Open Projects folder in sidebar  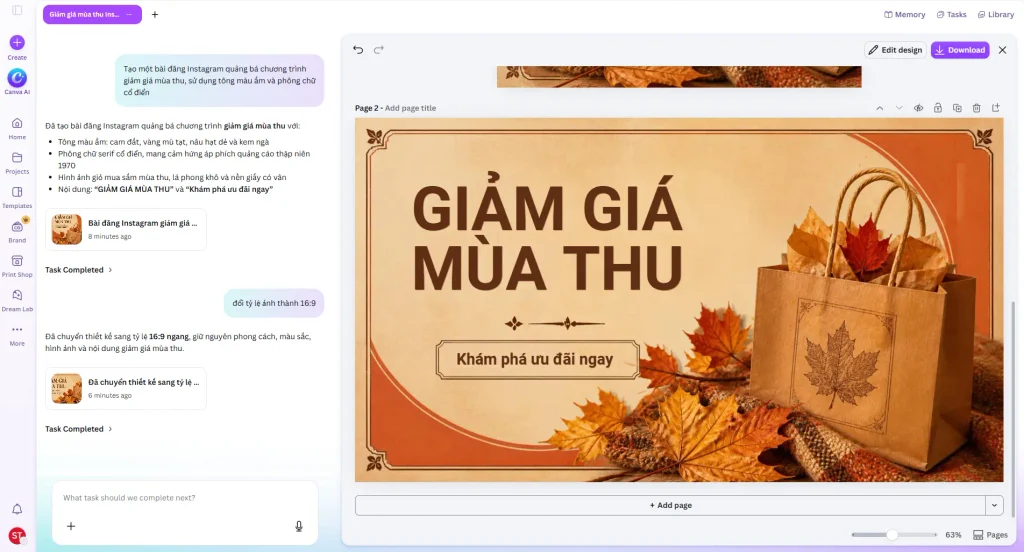17,163
